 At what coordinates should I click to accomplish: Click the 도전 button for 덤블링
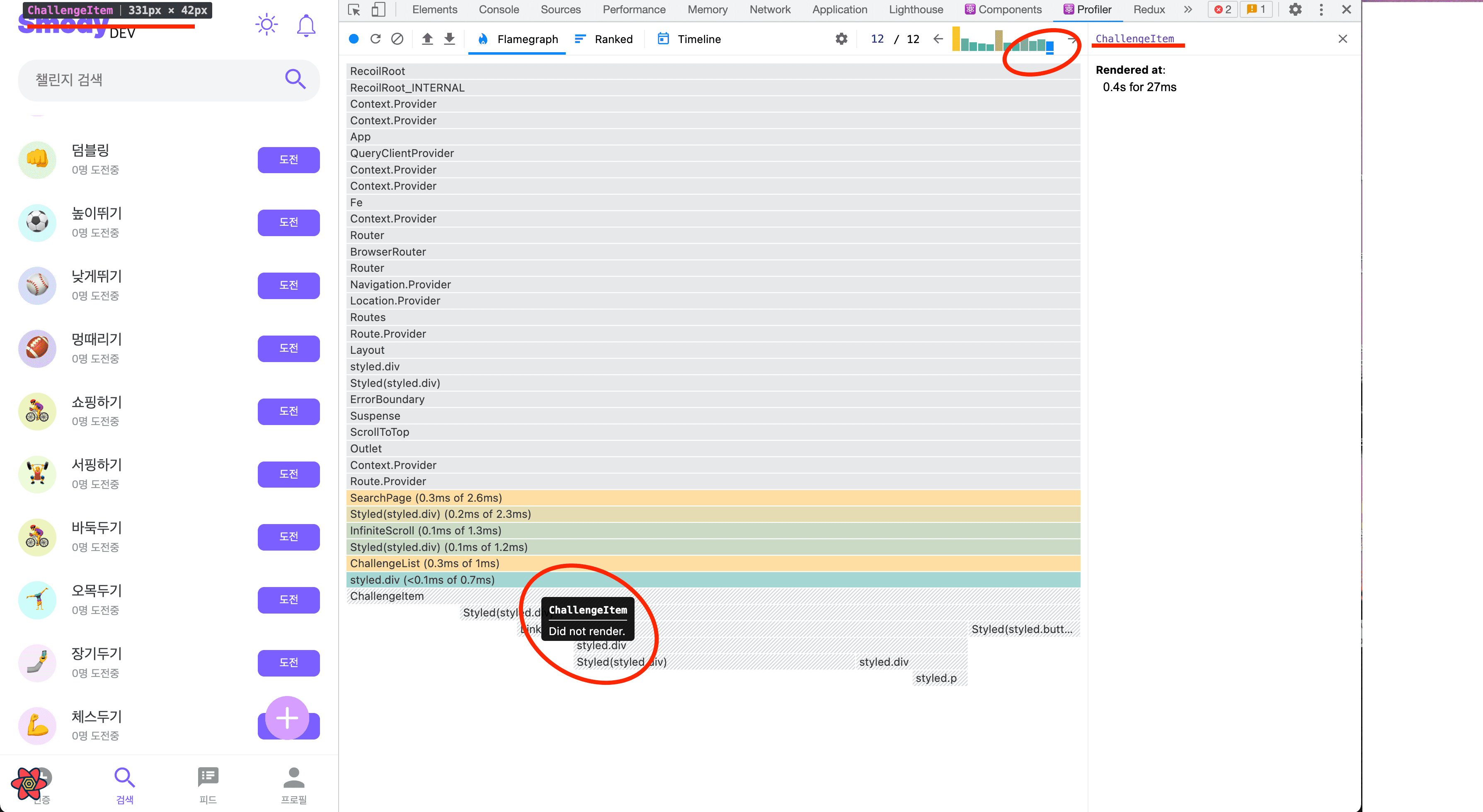pos(288,159)
